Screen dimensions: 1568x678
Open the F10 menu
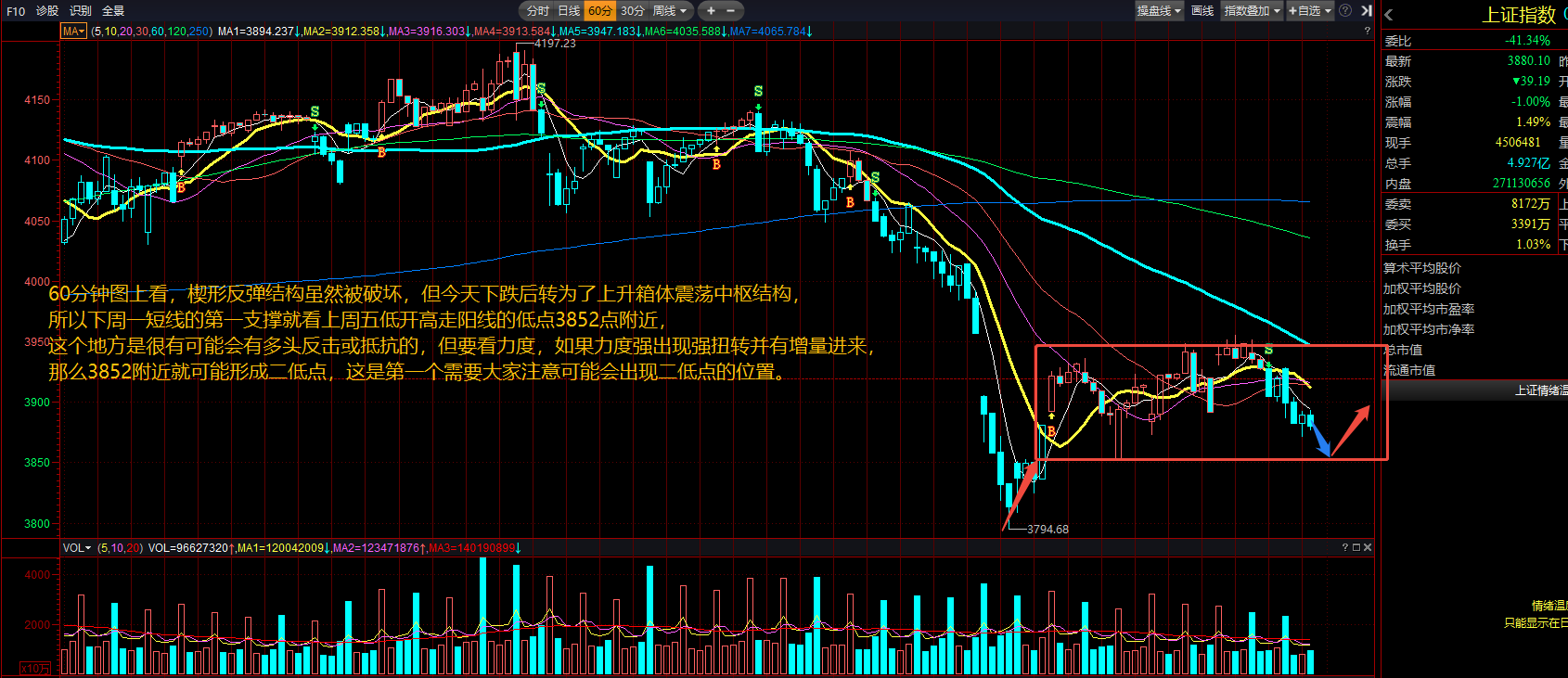(16, 11)
